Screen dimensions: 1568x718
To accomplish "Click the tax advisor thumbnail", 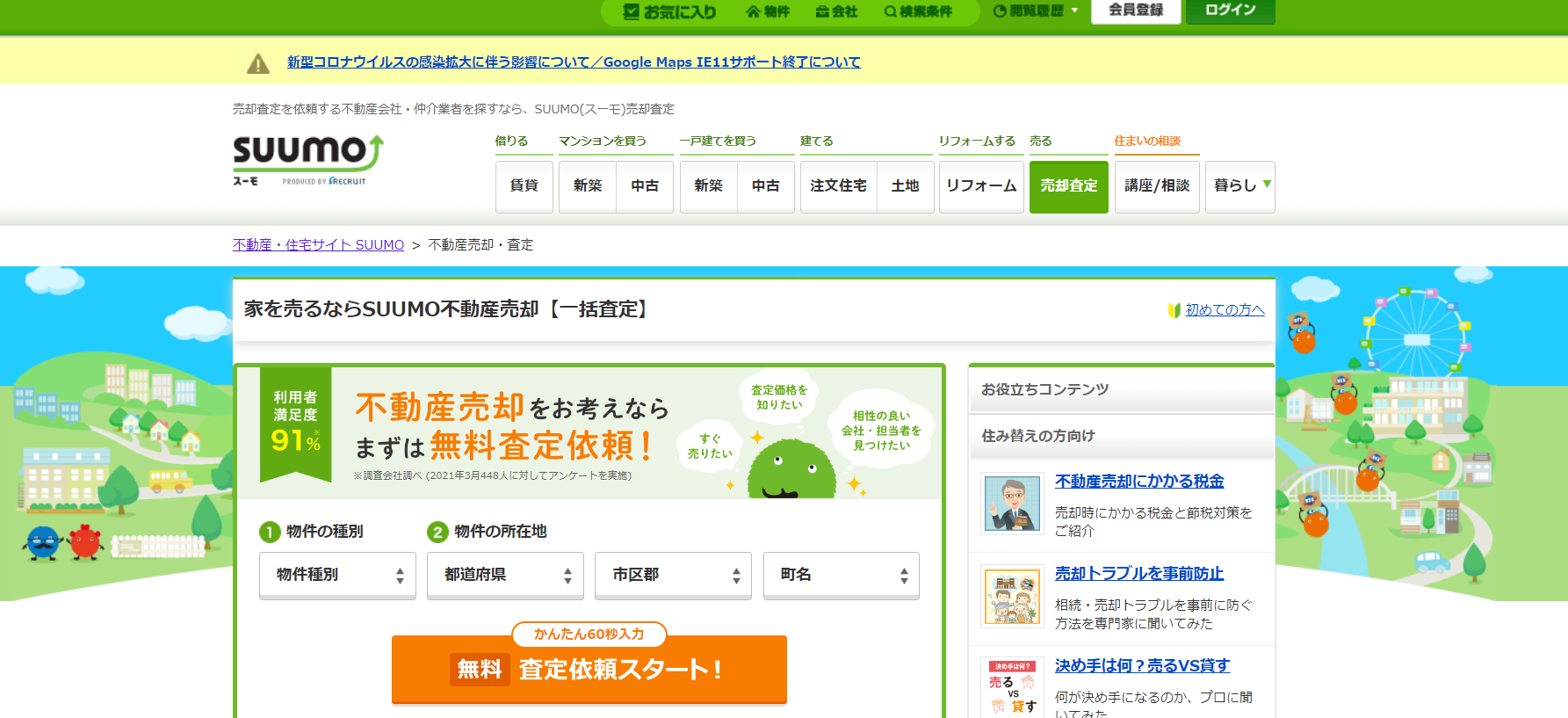I will click(x=1012, y=504).
